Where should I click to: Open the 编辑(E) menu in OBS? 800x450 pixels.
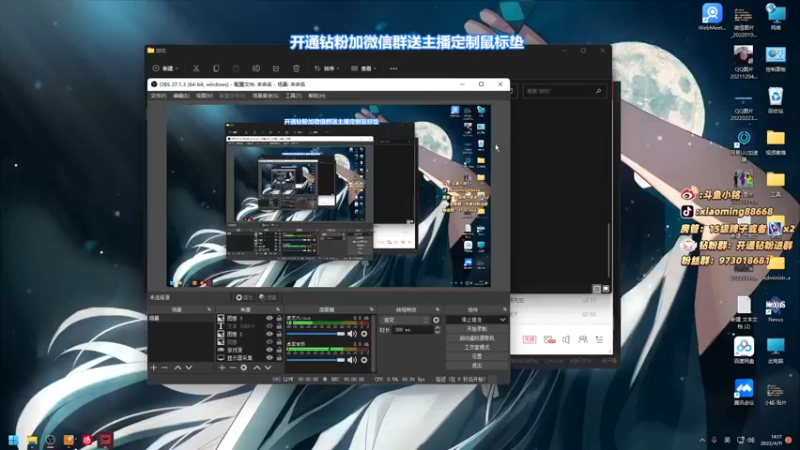tap(181, 96)
